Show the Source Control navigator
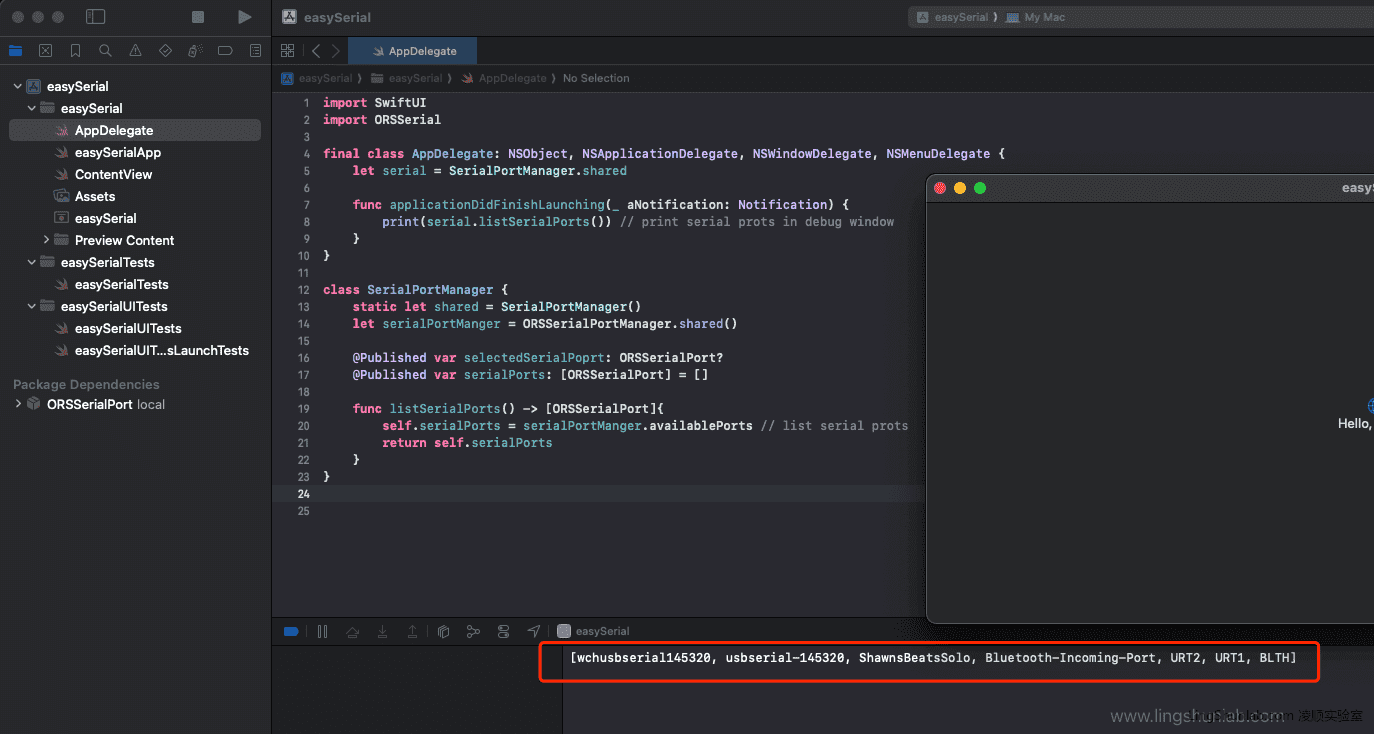1374x734 pixels. (45, 50)
